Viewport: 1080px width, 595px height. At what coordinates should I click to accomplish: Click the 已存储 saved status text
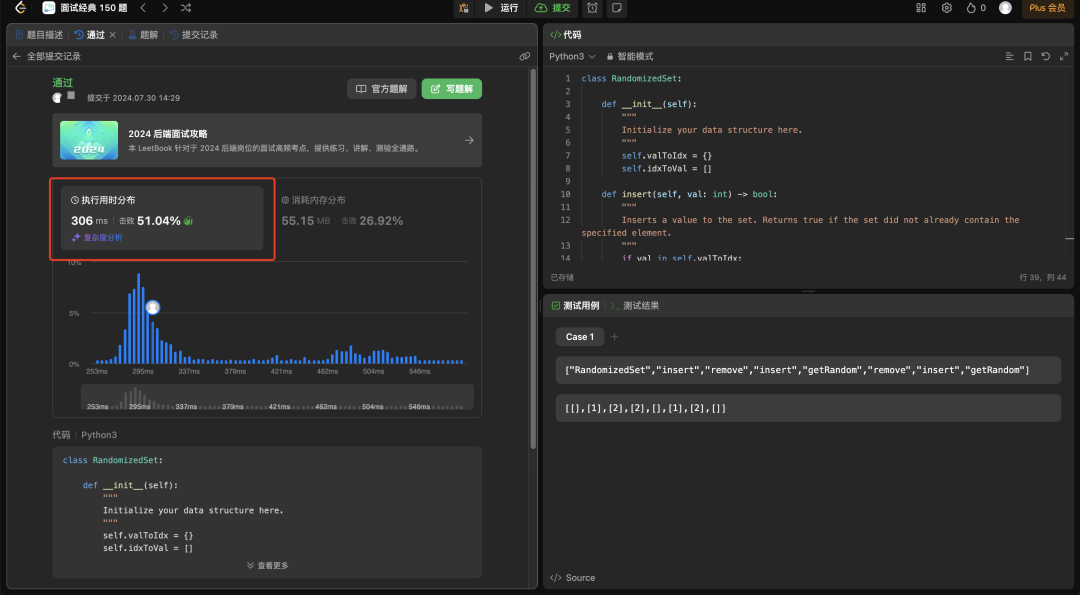(x=562, y=278)
